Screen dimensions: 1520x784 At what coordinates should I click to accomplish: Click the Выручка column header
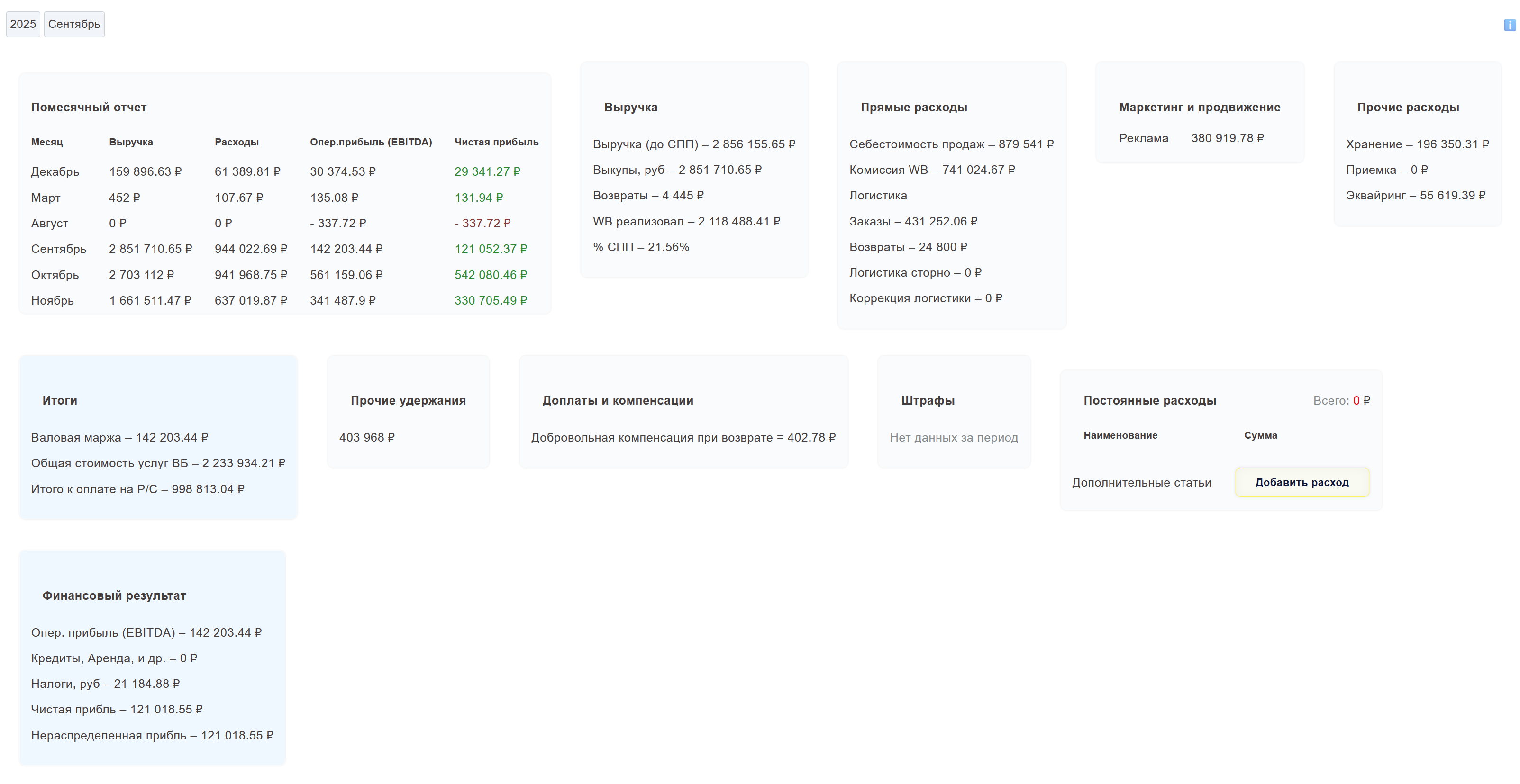pos(131,142)
